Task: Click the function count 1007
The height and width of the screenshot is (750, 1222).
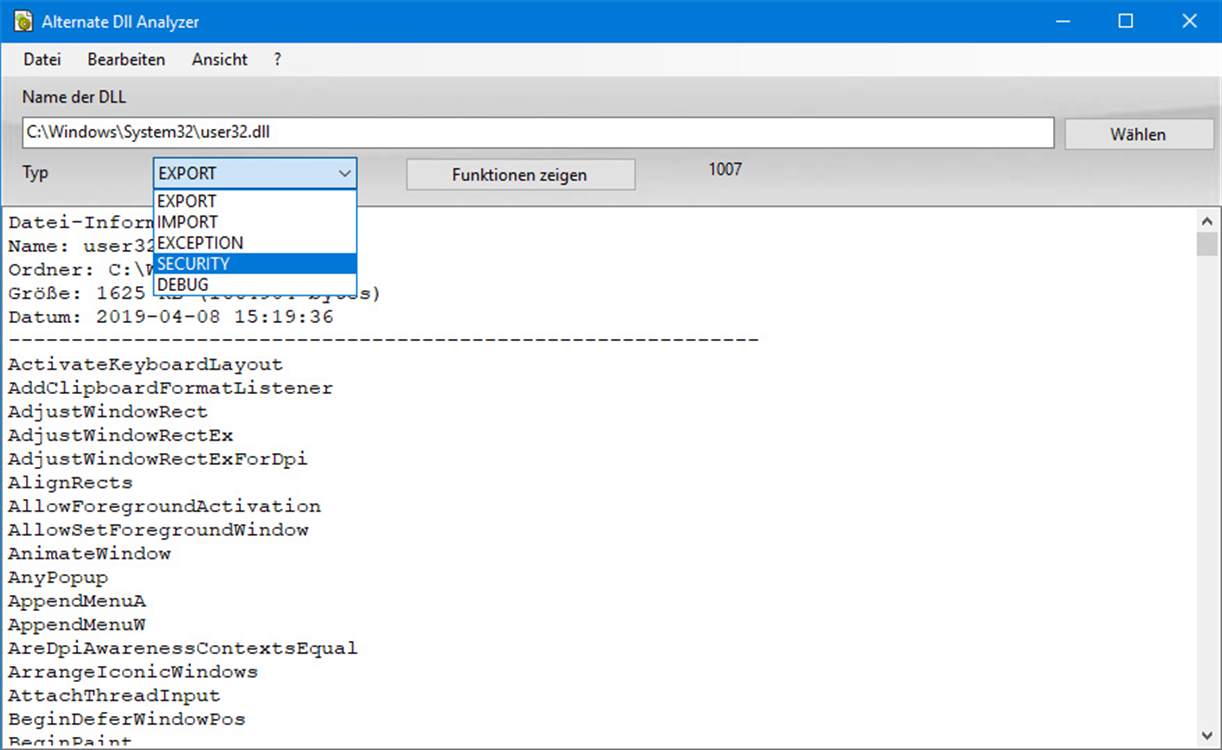Action: coord(725,169)
